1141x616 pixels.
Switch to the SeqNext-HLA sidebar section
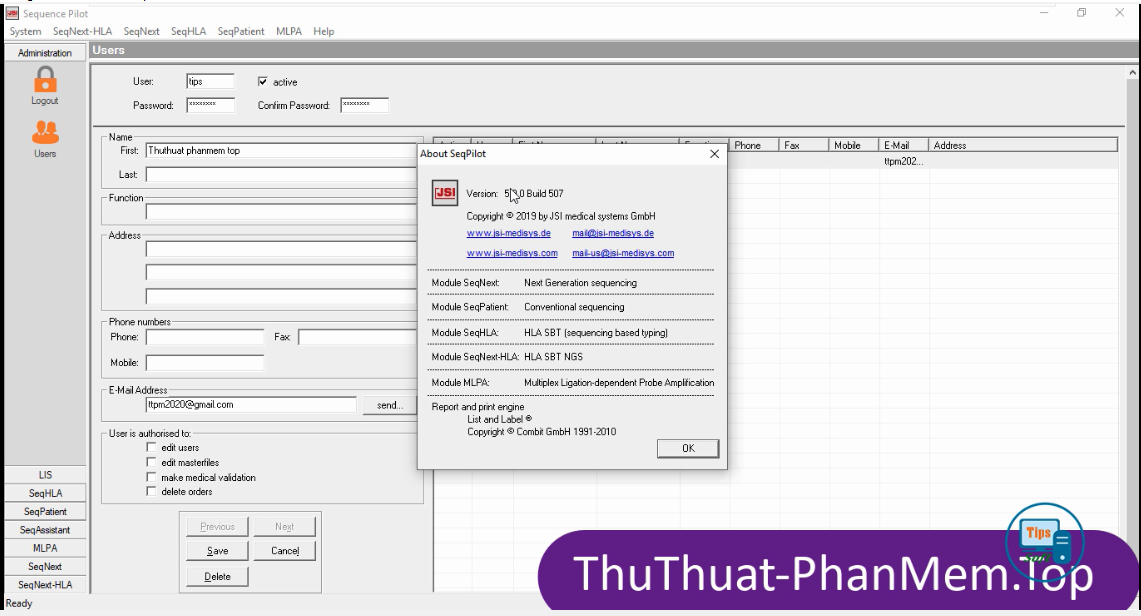45,584
